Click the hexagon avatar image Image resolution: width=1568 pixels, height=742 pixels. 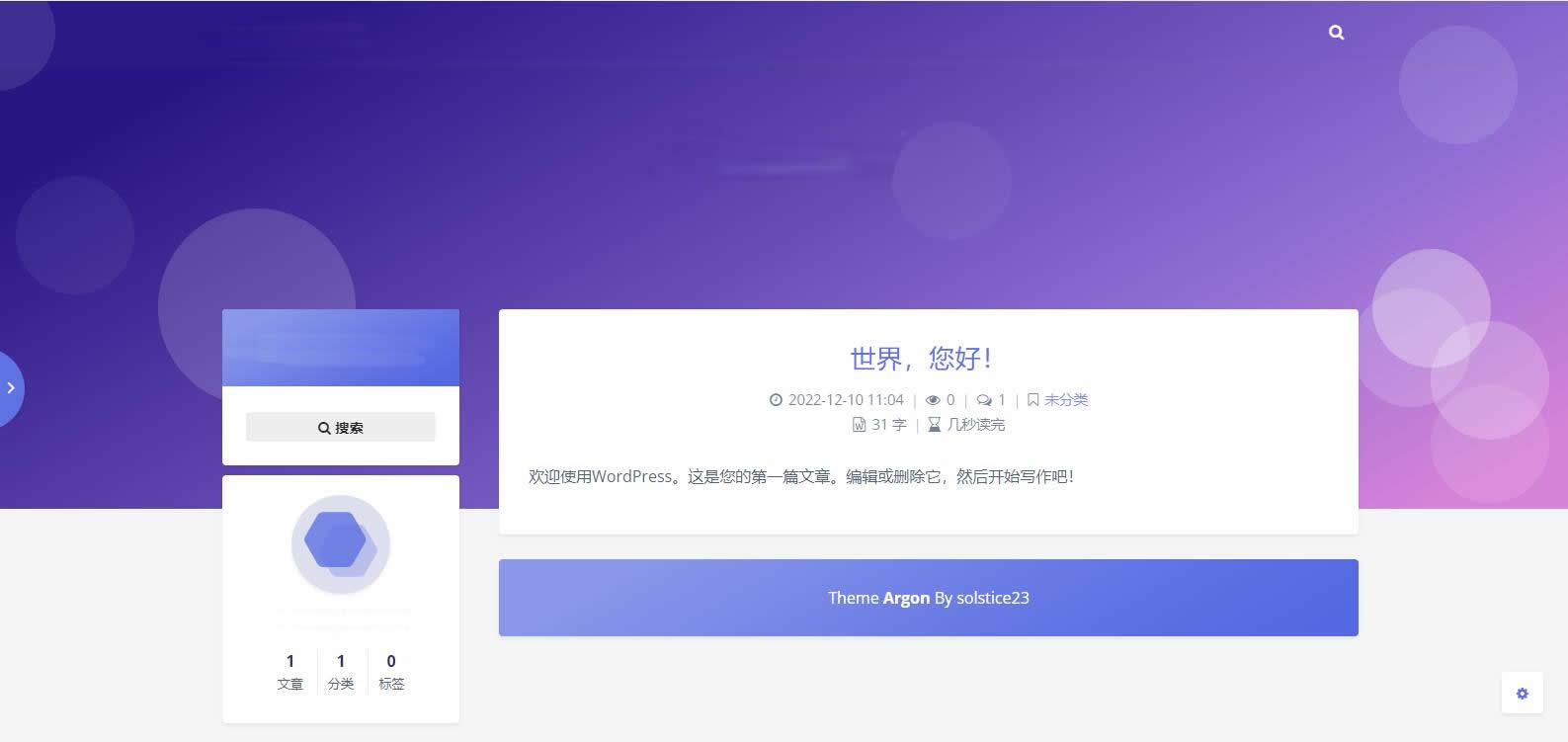point(340,544)
